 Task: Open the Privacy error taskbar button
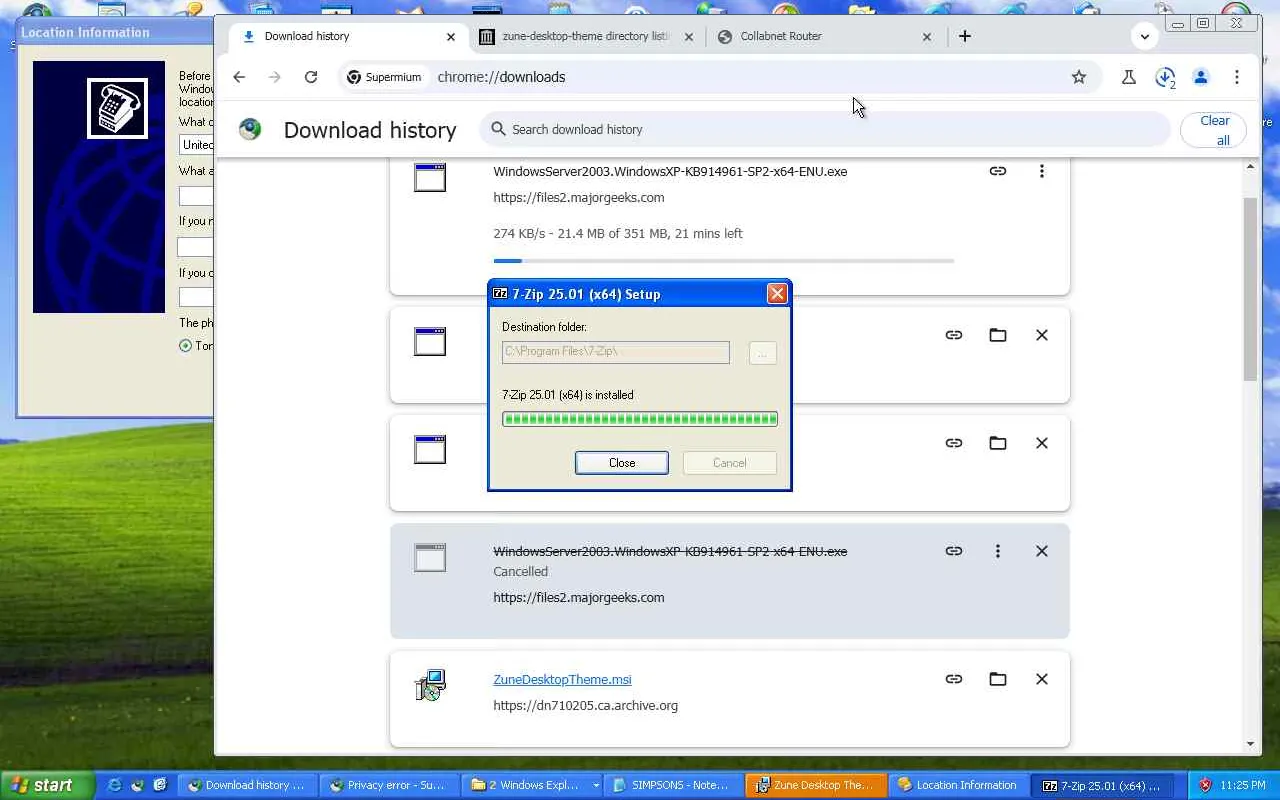pyautogui.click(x=389, y=785)
